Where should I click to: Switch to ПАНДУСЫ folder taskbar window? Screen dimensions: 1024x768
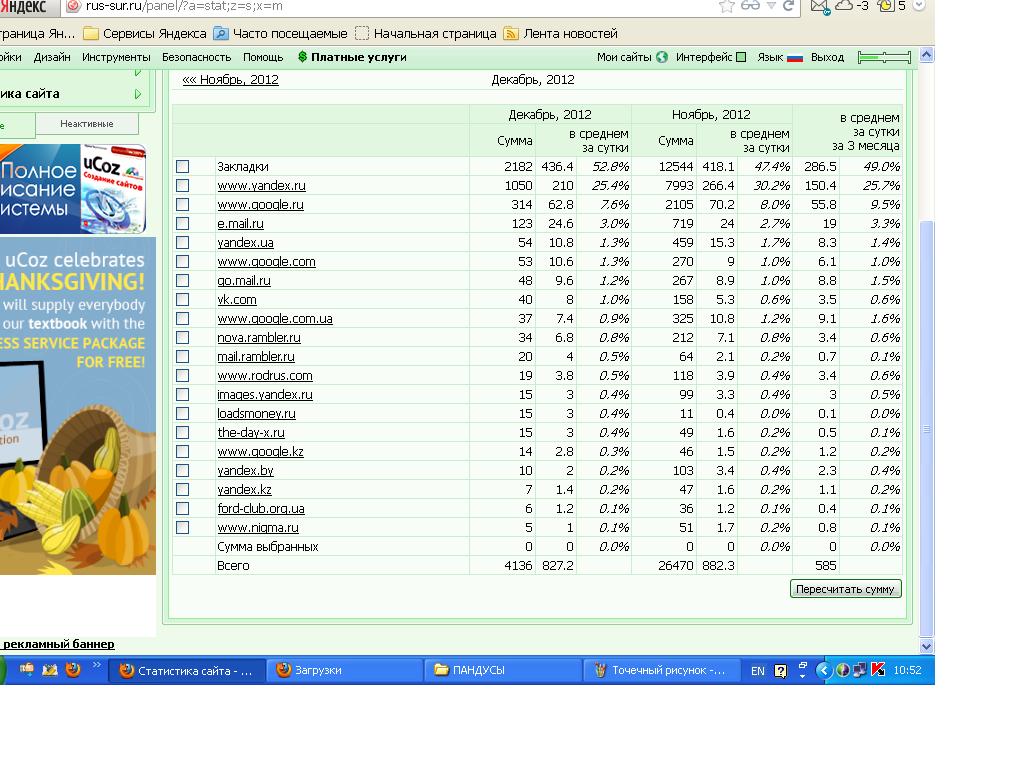503,670
